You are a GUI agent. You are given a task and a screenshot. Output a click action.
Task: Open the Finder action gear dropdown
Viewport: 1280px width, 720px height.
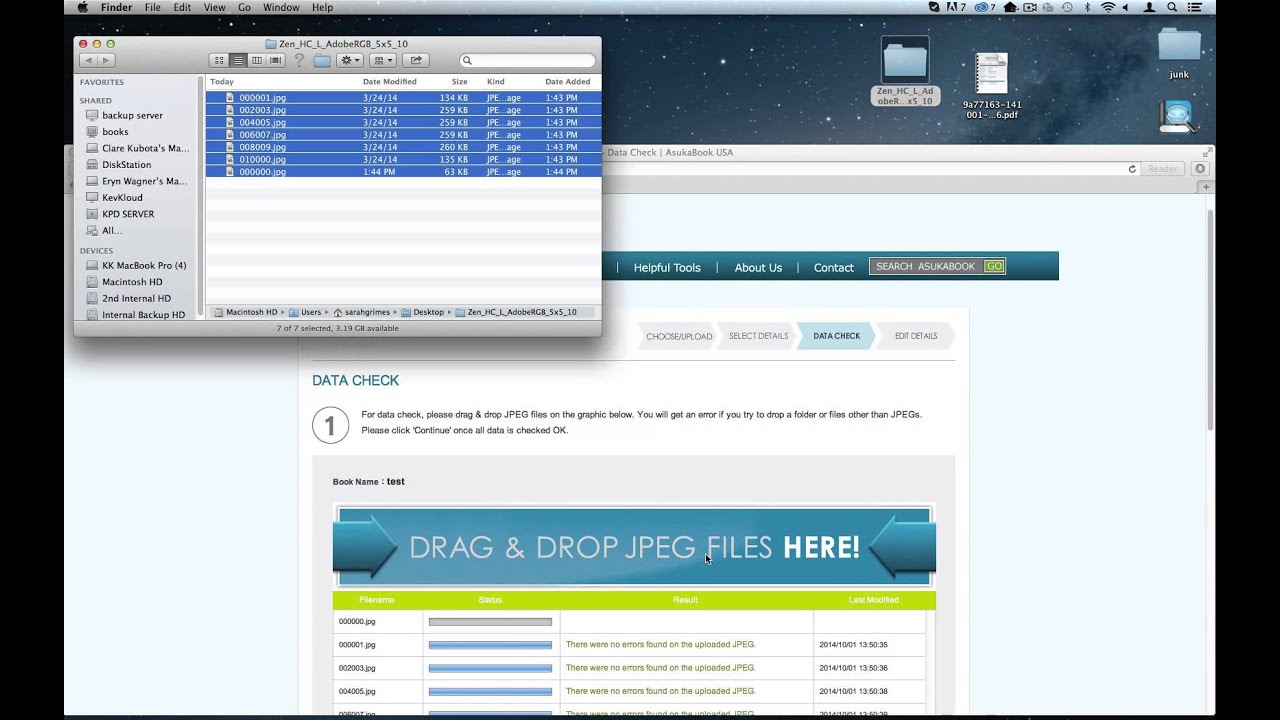349,61
